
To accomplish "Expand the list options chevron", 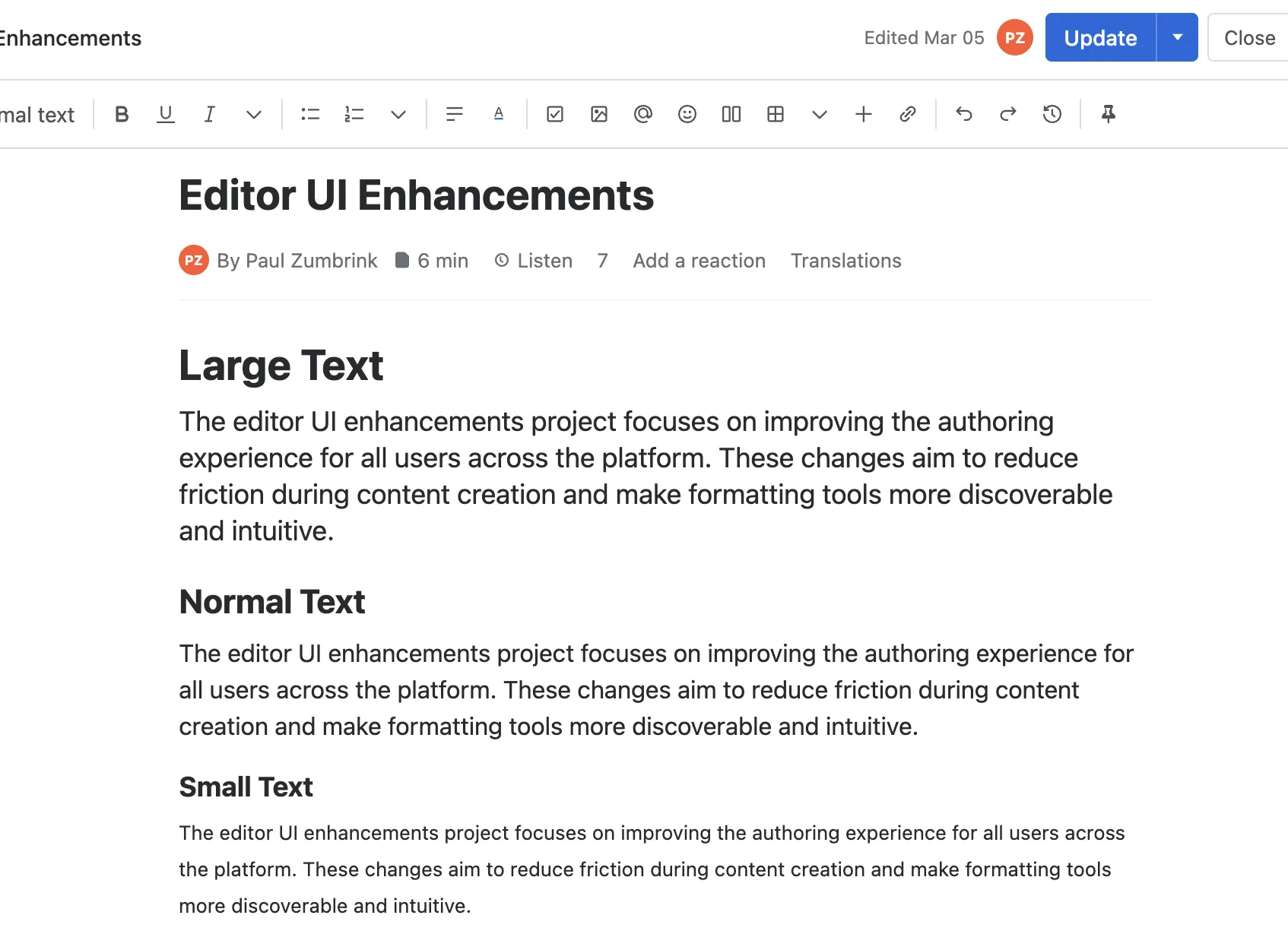I will click(x=398, y=115).
